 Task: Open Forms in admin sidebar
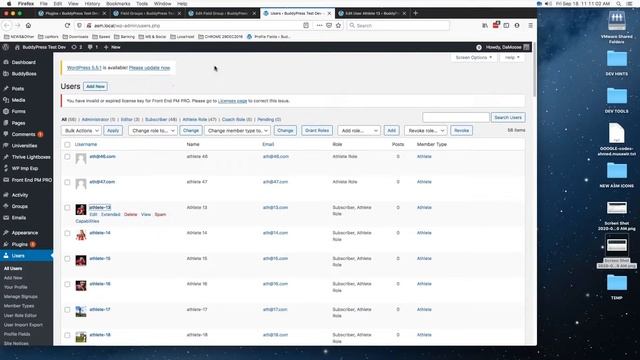point(18,111)
